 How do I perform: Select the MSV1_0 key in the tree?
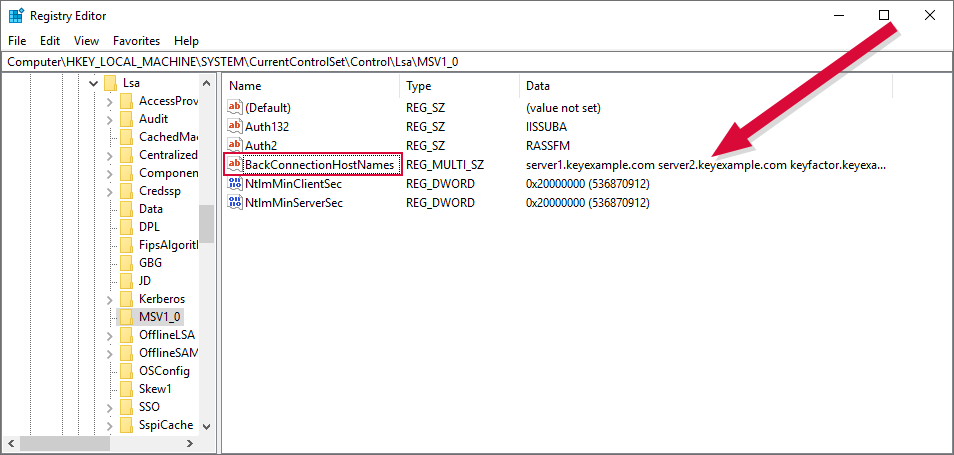(160, 317)
